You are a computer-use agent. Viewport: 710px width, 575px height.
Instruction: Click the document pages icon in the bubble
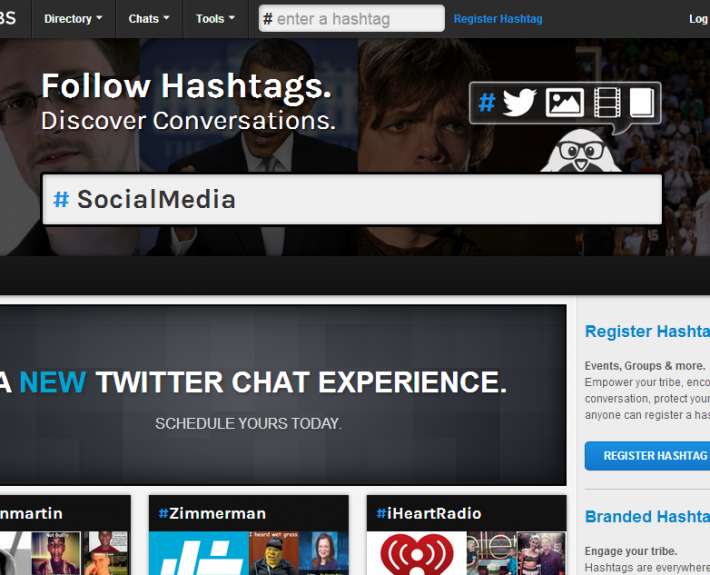point(641,102)
